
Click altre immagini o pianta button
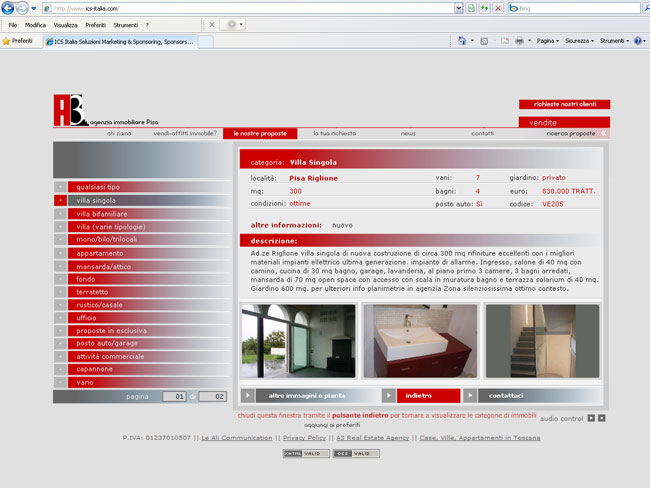(x=310, y=396)
